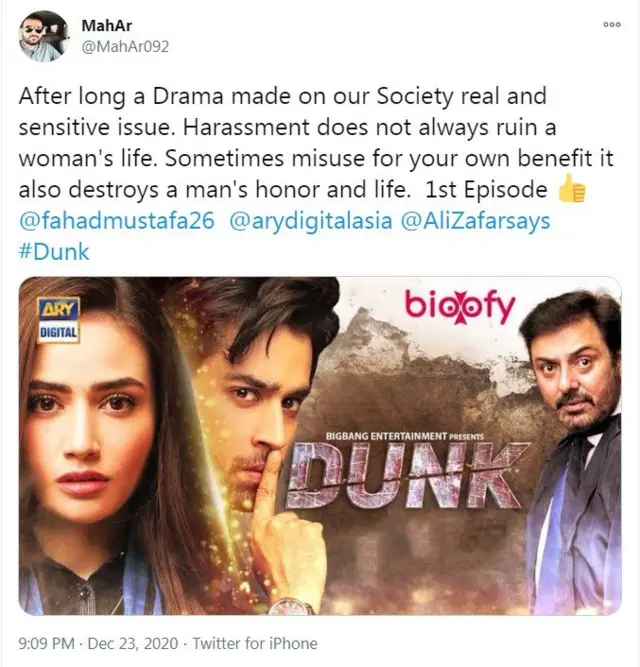Click the tweet body text

coord(316,143)
